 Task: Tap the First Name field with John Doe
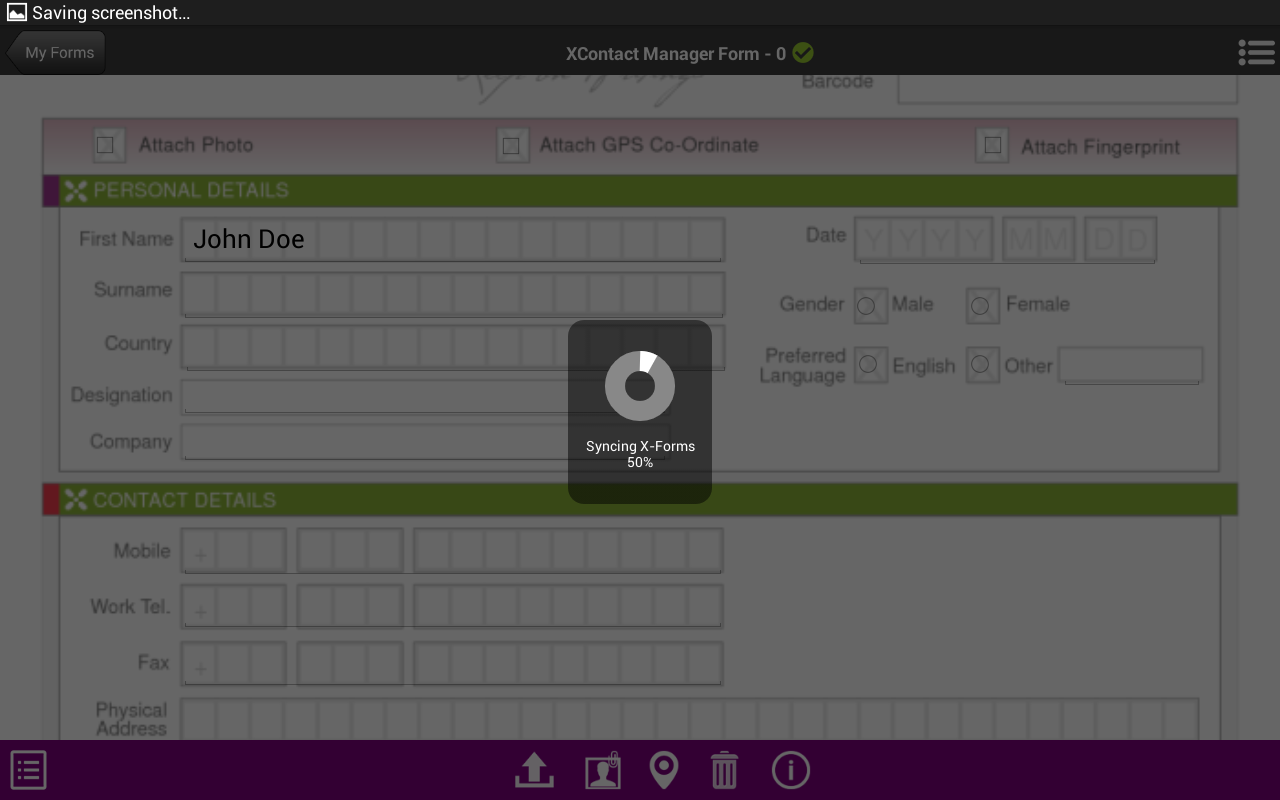452,239
